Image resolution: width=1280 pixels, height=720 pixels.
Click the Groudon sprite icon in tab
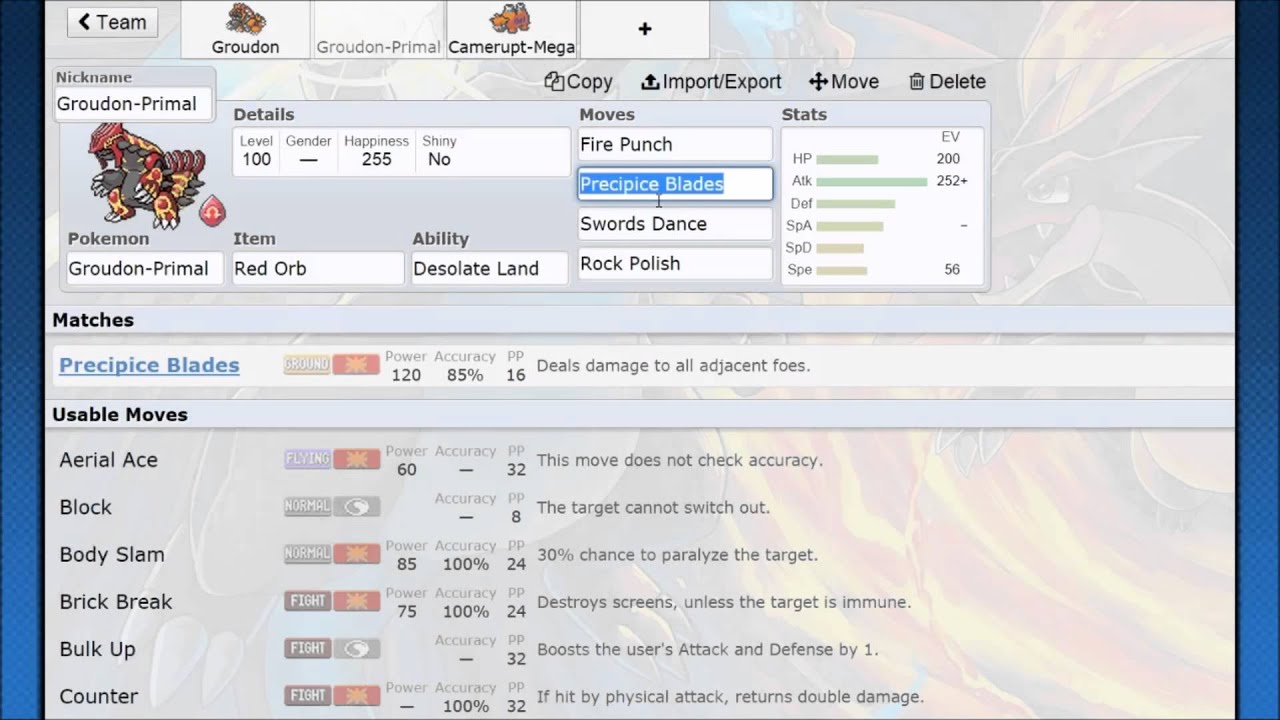point(245,19)
